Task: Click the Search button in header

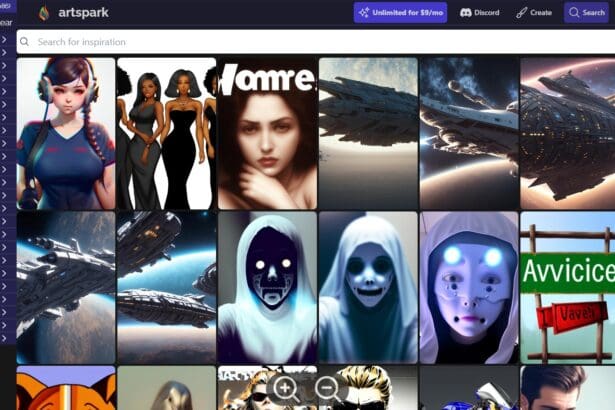Action: (586, 13)
